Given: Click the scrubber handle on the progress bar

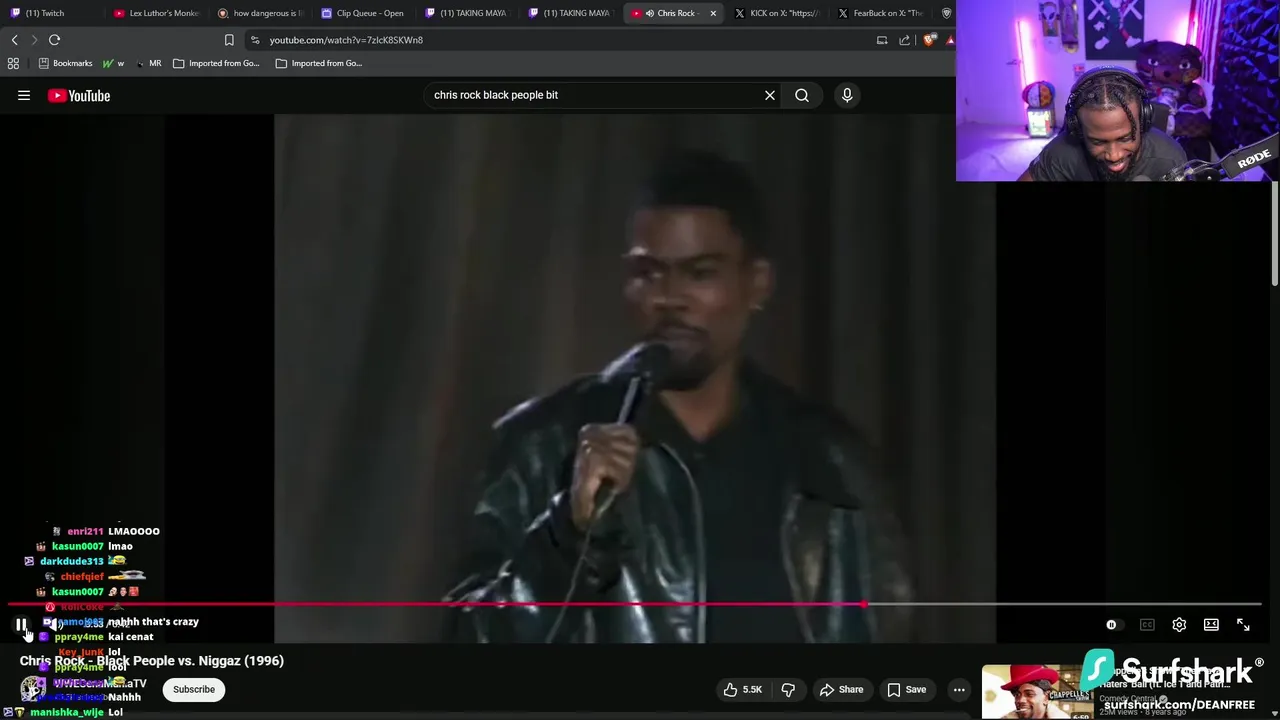Looking at the screenshot, I should point(864,604).
